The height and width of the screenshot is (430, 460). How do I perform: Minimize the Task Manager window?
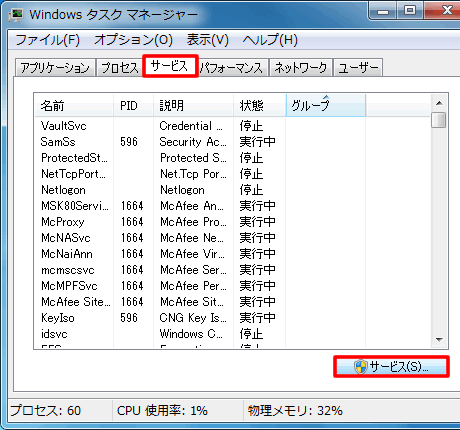click(x=383, y=11)
